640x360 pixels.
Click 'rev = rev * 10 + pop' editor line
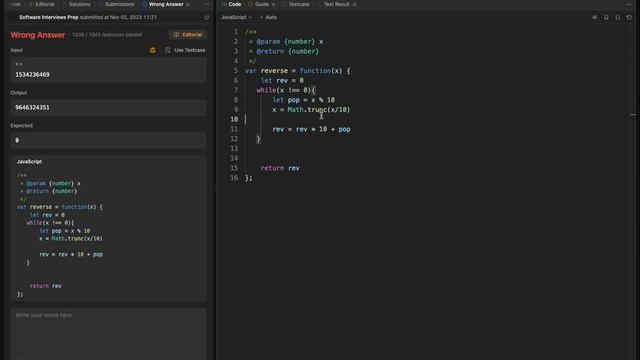click(311, 129)
